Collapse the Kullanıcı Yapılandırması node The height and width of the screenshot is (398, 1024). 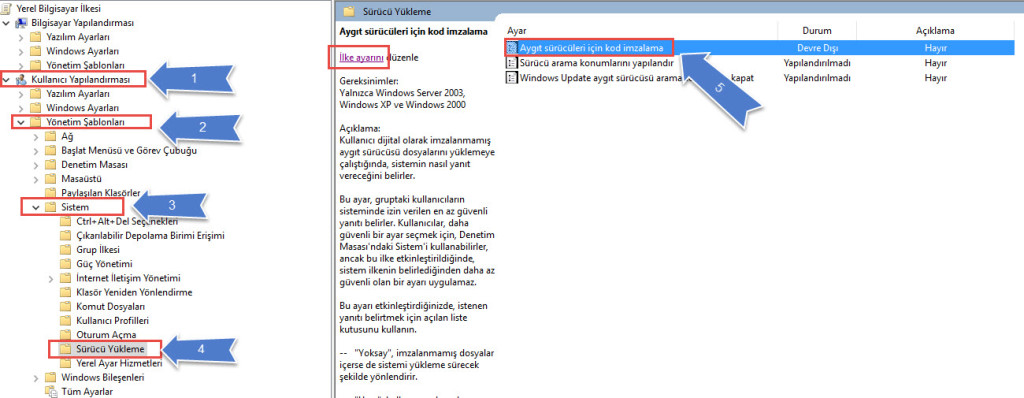coord(7,80)
